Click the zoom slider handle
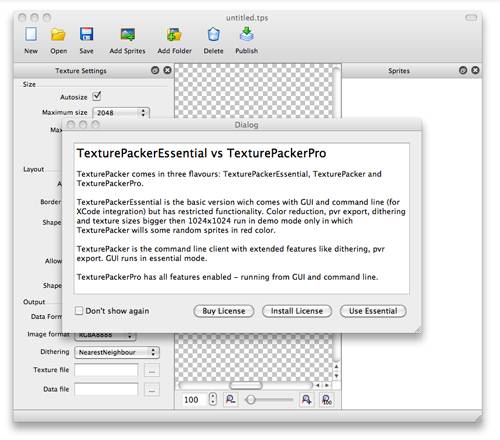Image resolution: width=500 pixels, height=440 pixels. click(x=251, y=399)
